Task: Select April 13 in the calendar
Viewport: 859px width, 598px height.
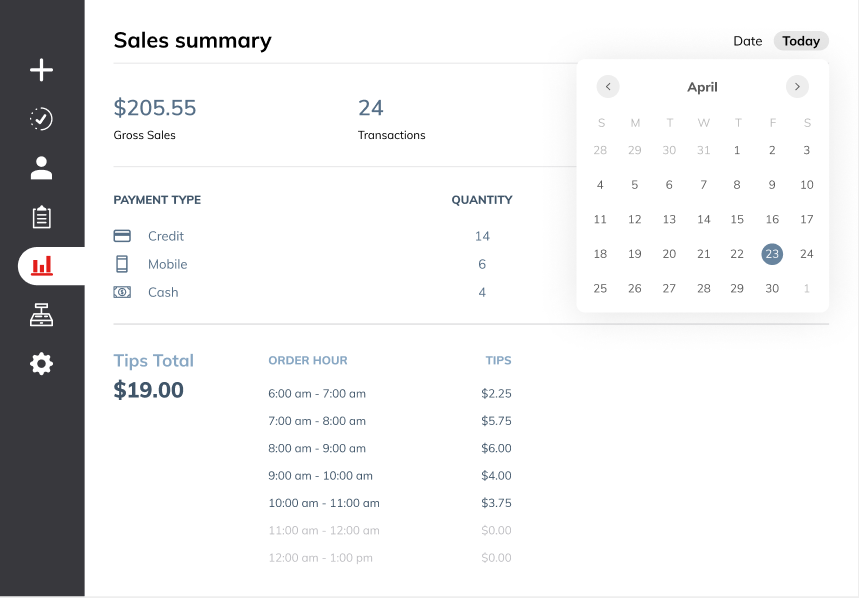Action: (x=669, y=219)
